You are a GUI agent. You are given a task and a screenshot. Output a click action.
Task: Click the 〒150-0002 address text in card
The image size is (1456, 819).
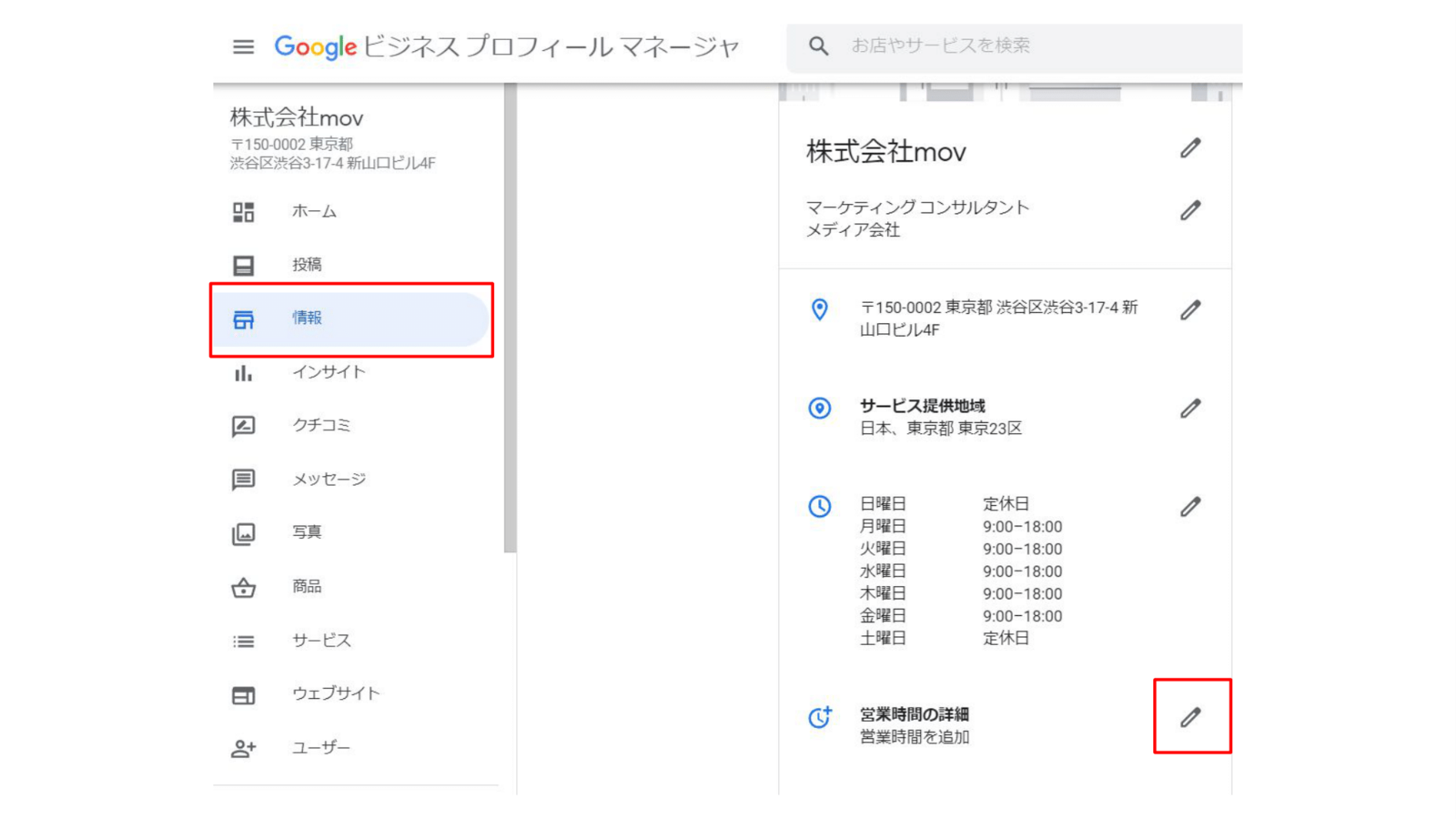(999, 318)
